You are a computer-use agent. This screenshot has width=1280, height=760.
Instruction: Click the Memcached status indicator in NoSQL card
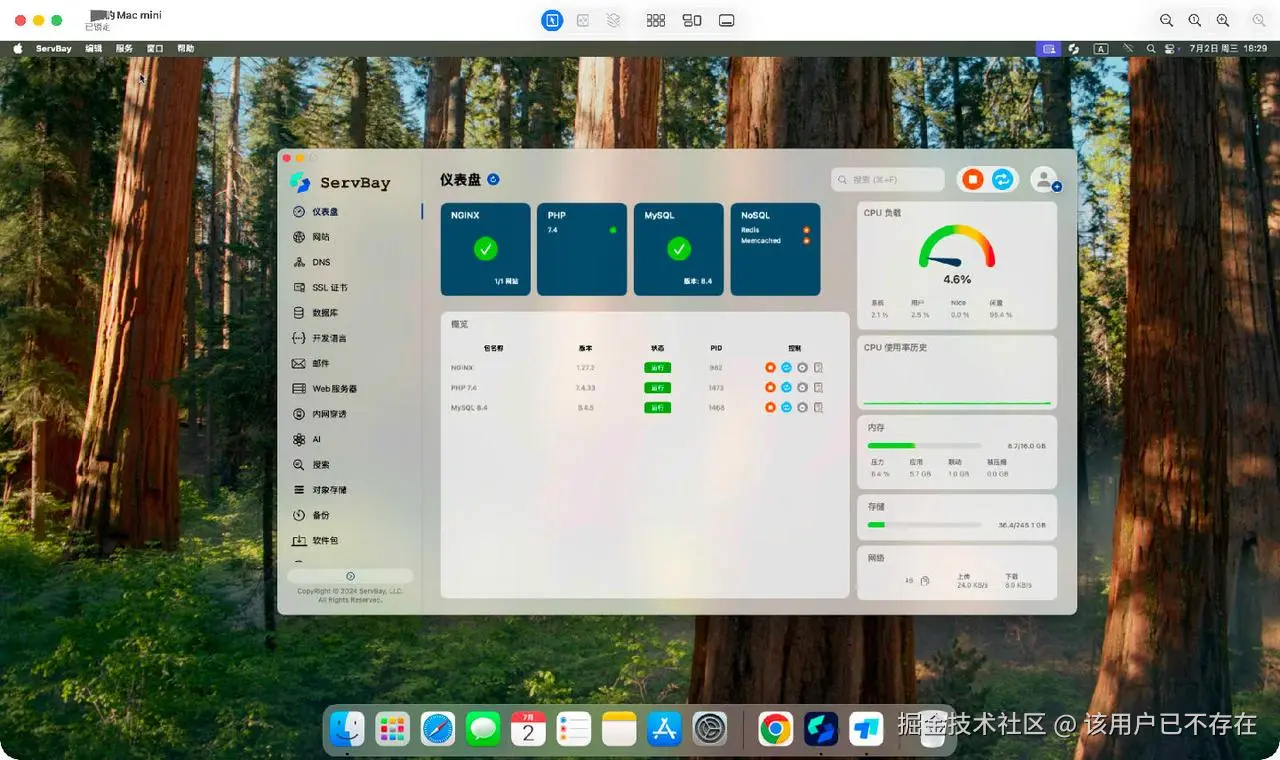(806, 241)
